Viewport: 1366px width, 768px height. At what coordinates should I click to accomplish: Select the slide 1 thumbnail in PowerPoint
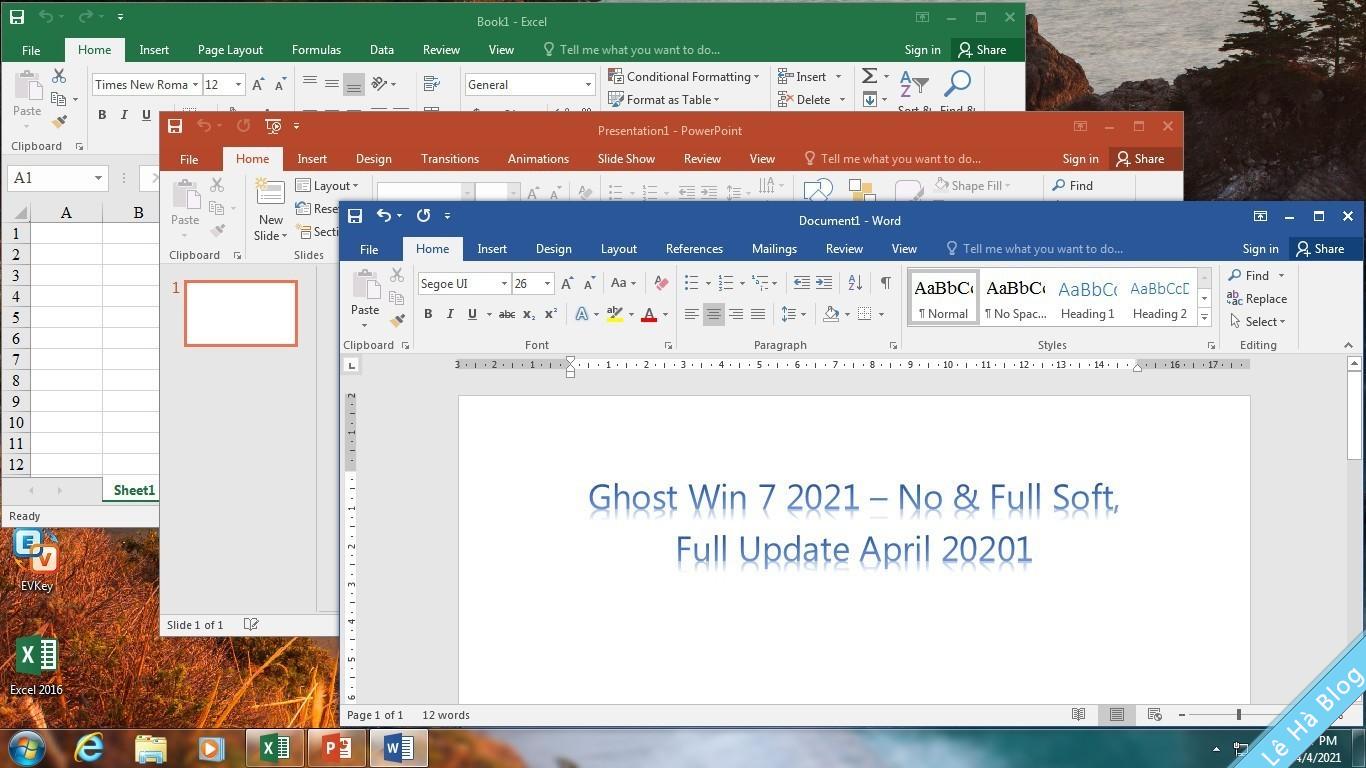[241, 314]
